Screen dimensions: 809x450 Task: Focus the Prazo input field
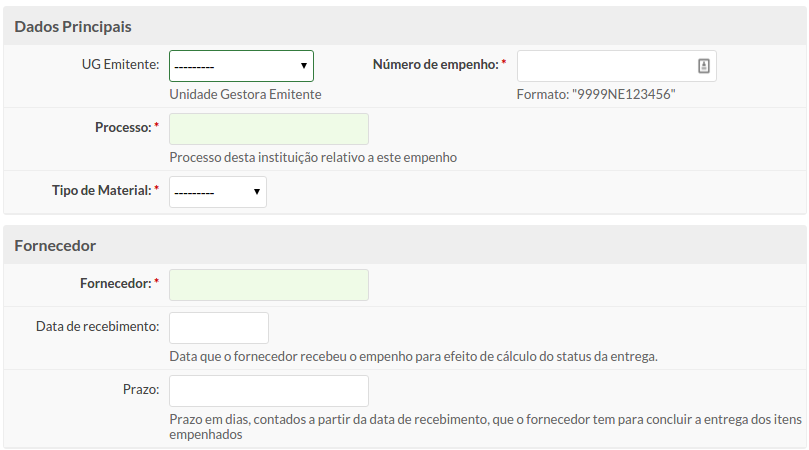269,391
